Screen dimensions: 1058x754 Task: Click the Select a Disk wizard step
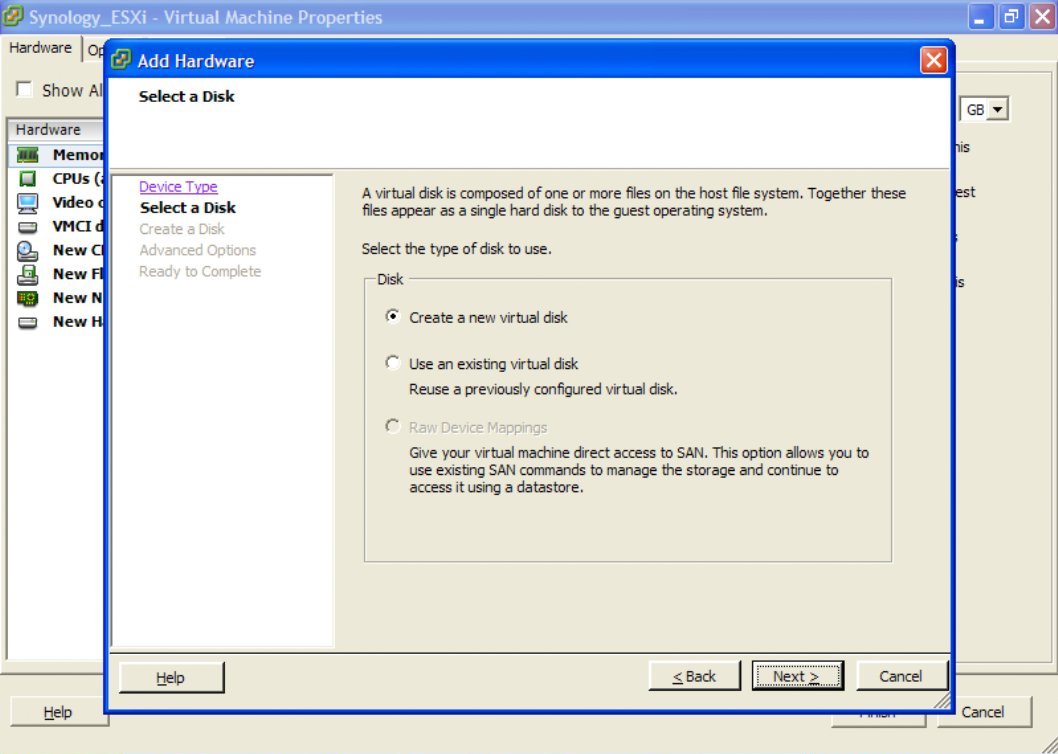pos(188,208)
